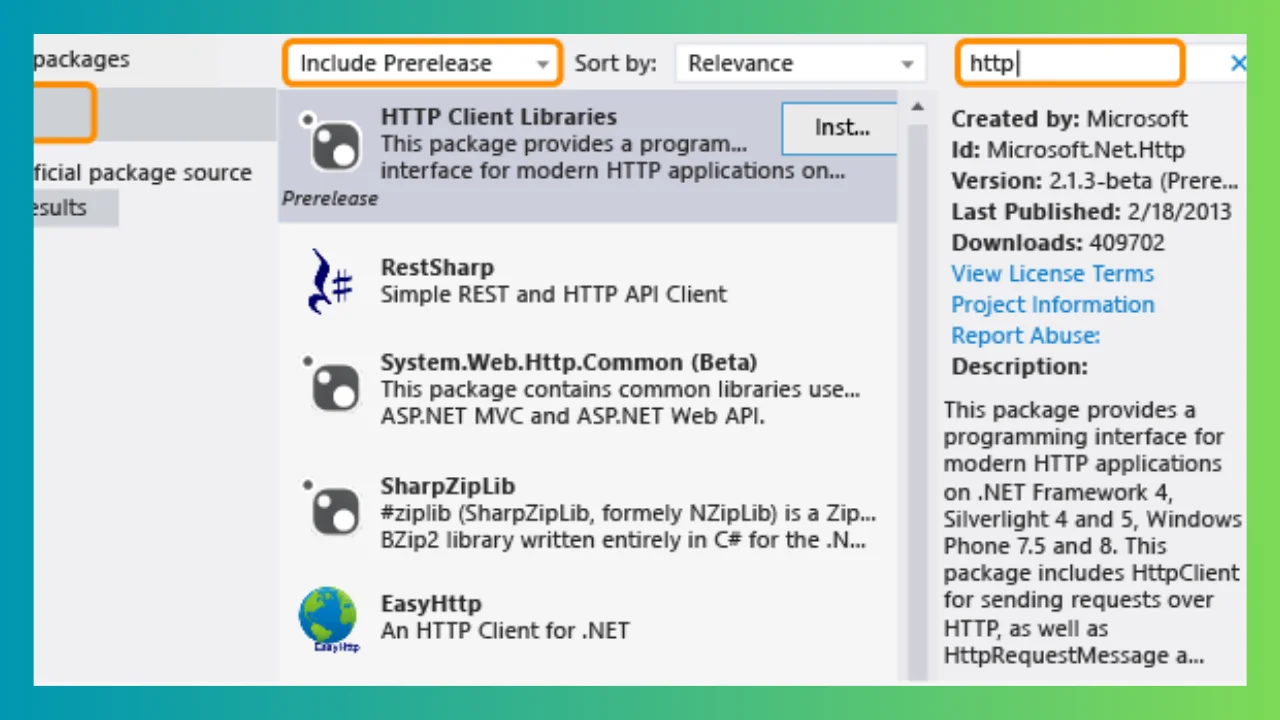The height and width of the screenshot is (720, 1280).
Task: Click the package list vertical scrollbar track
Action: click(915, 400)
